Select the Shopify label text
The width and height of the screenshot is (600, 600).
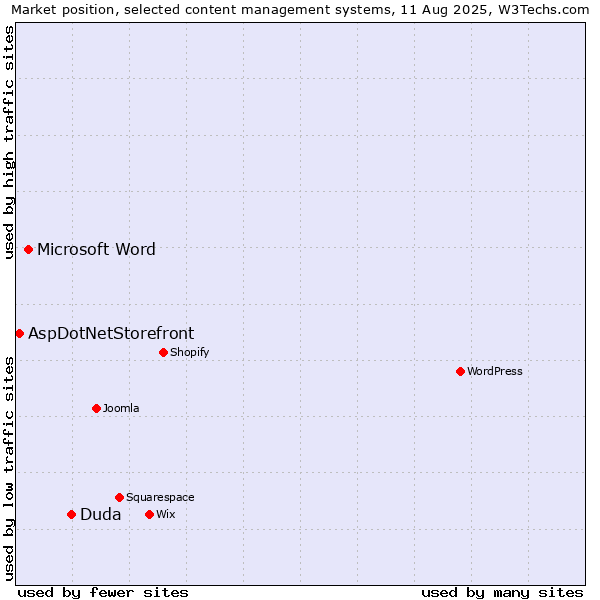(x=190, y=352)
